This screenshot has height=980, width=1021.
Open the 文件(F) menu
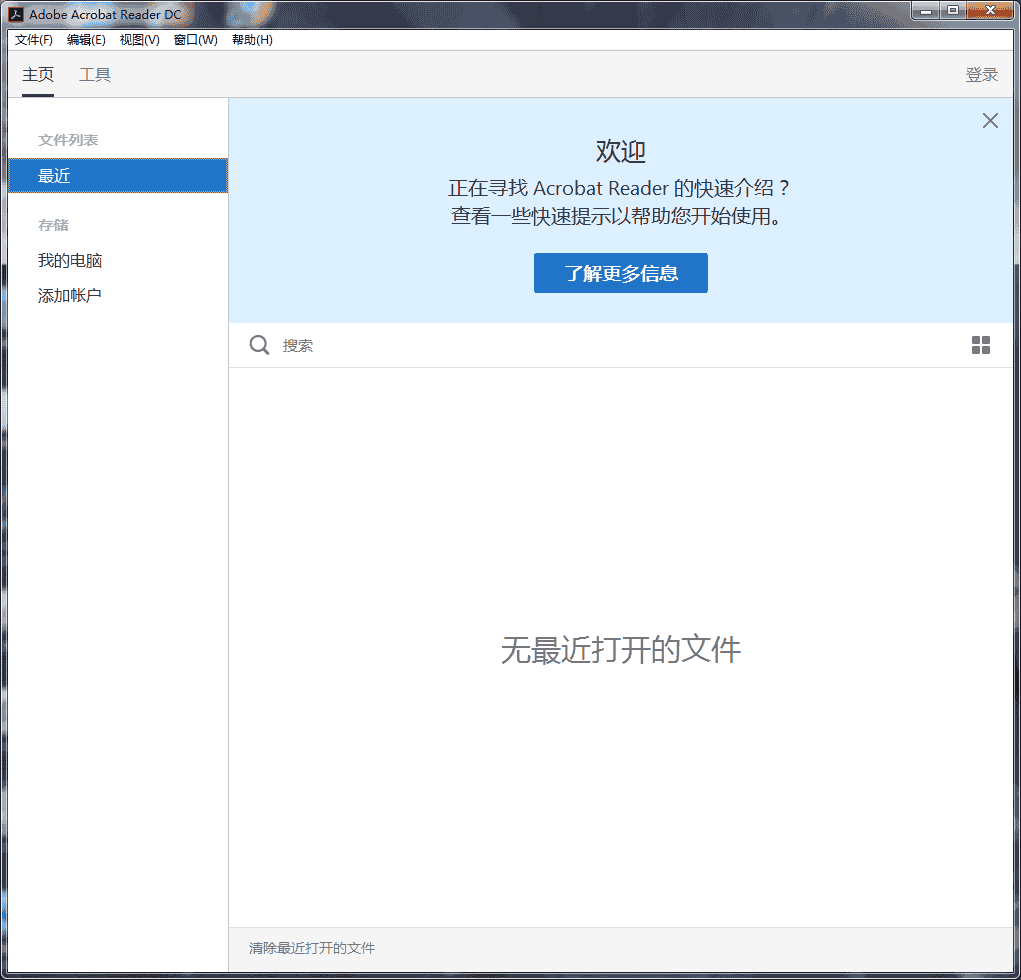(34, 40)
